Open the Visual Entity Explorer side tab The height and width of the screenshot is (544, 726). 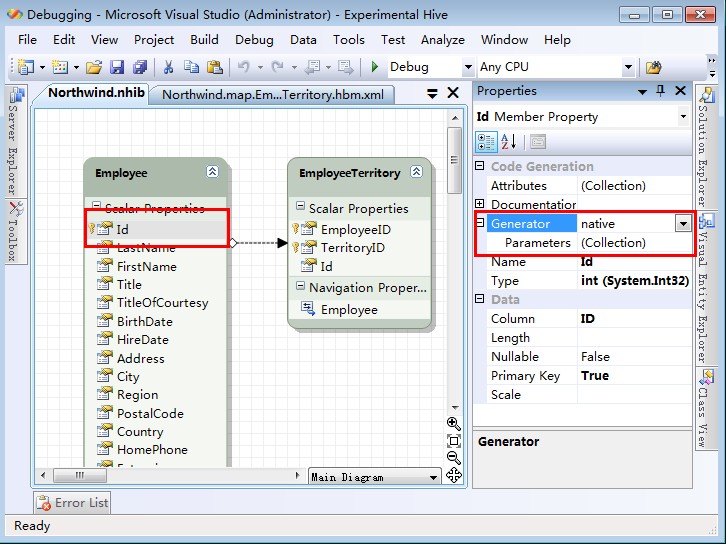[x=706, y=288]
